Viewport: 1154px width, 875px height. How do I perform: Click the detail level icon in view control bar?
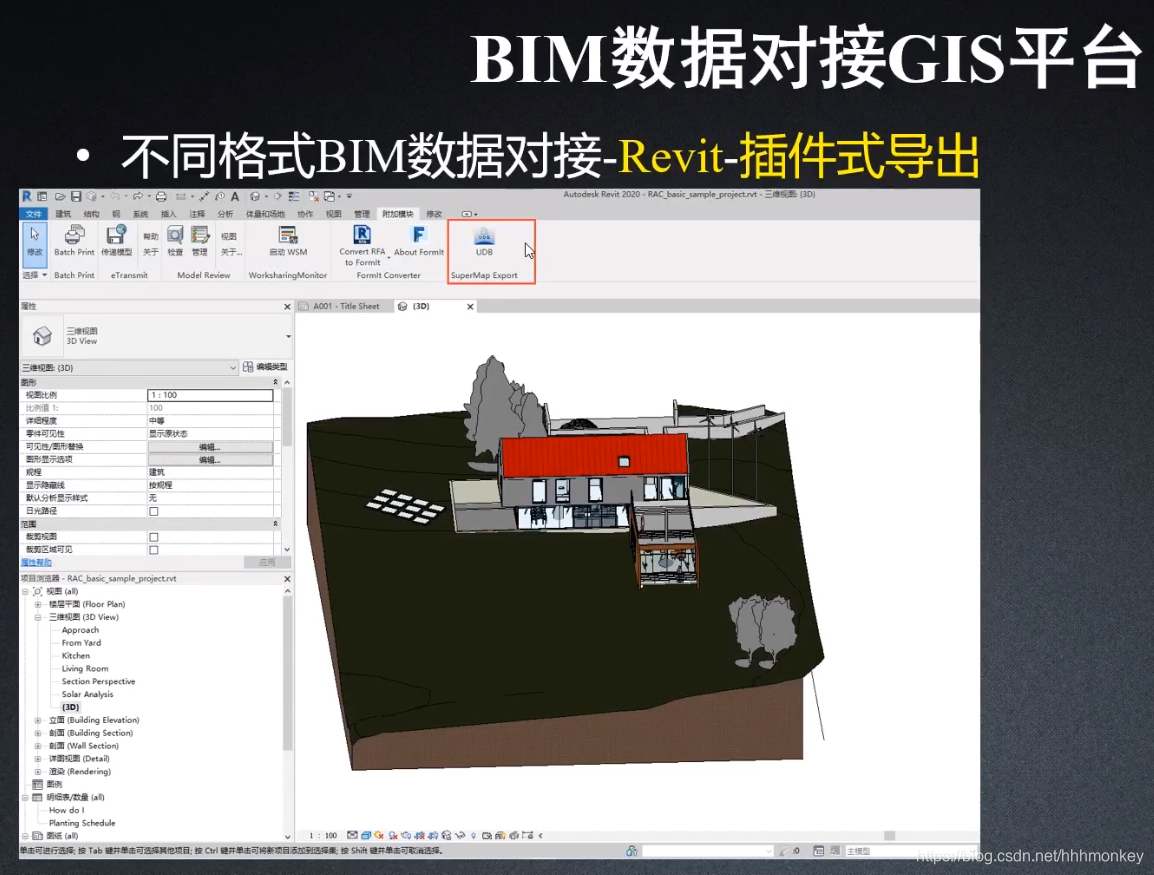[353, 835]
